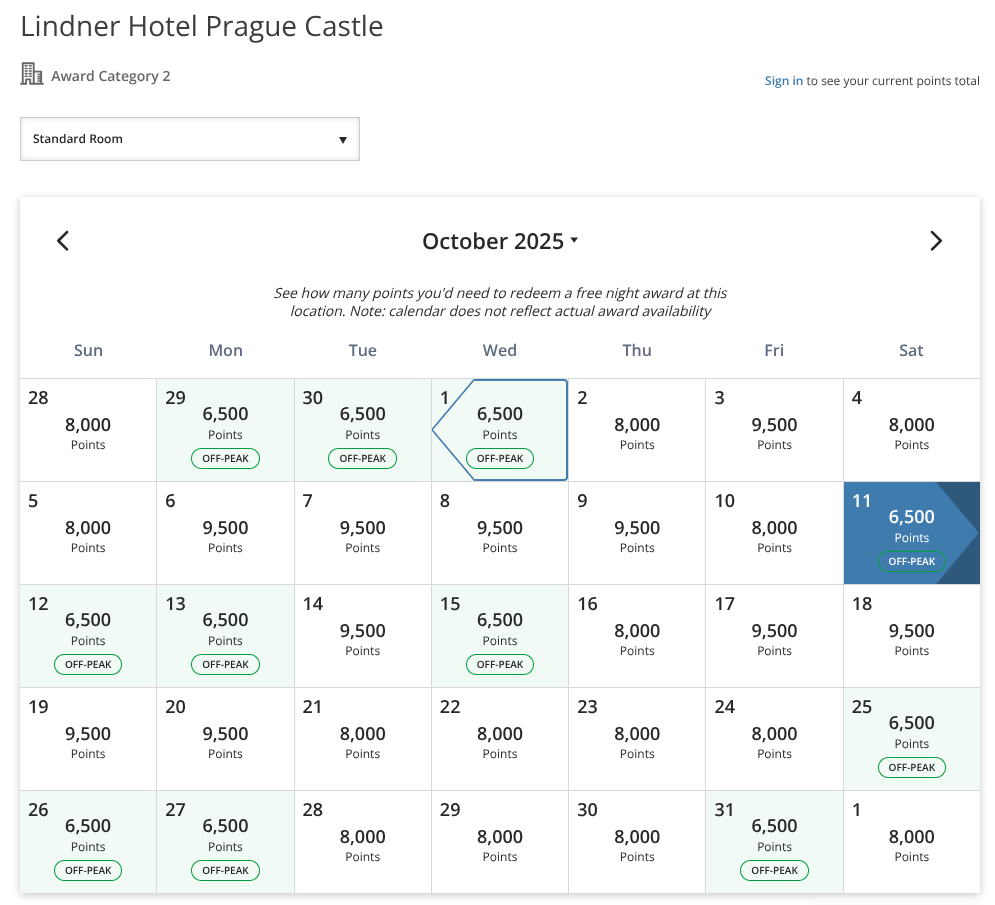Pick October 20 for 9,500 points
The width and height of the screenshot is (995, 905).
click(225, 739)
